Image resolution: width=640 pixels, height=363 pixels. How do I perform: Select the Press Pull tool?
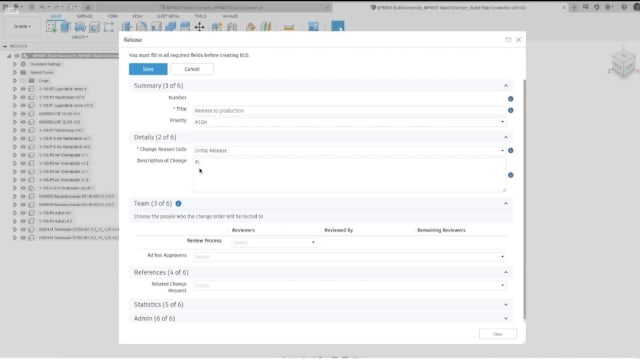tap(127, 27)
